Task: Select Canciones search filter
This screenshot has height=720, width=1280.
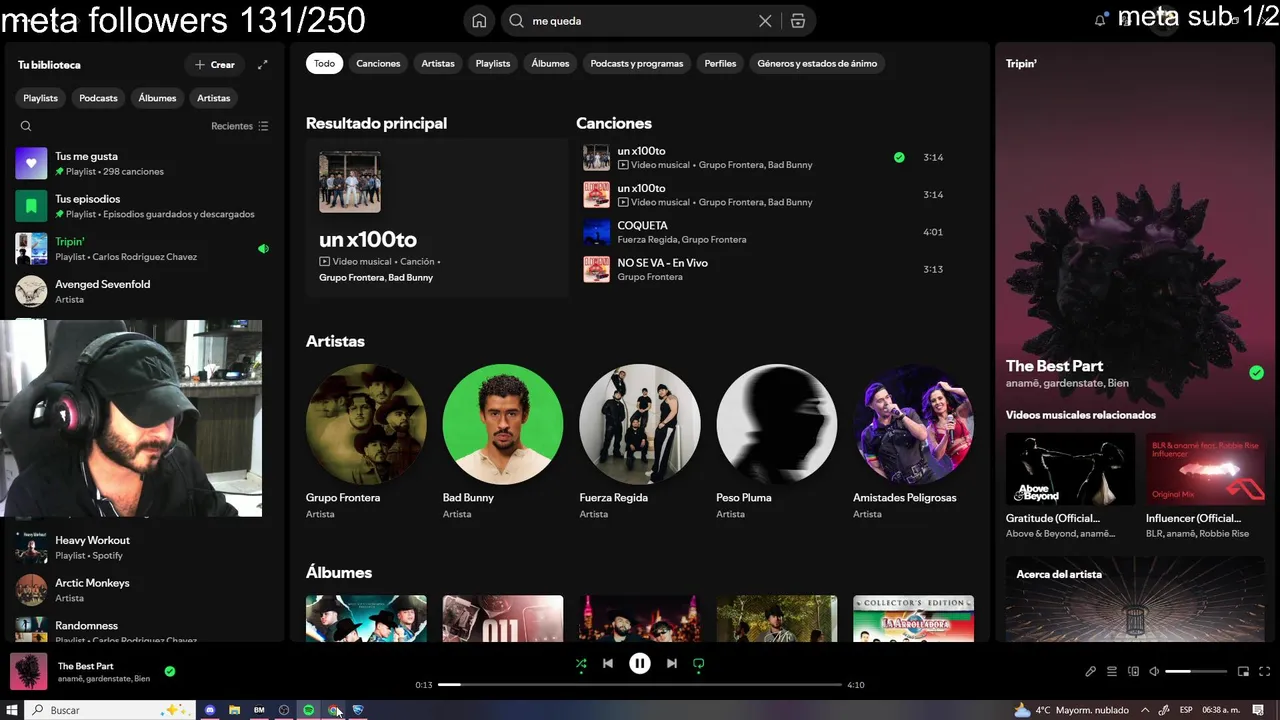Action: tap(378, 63)
